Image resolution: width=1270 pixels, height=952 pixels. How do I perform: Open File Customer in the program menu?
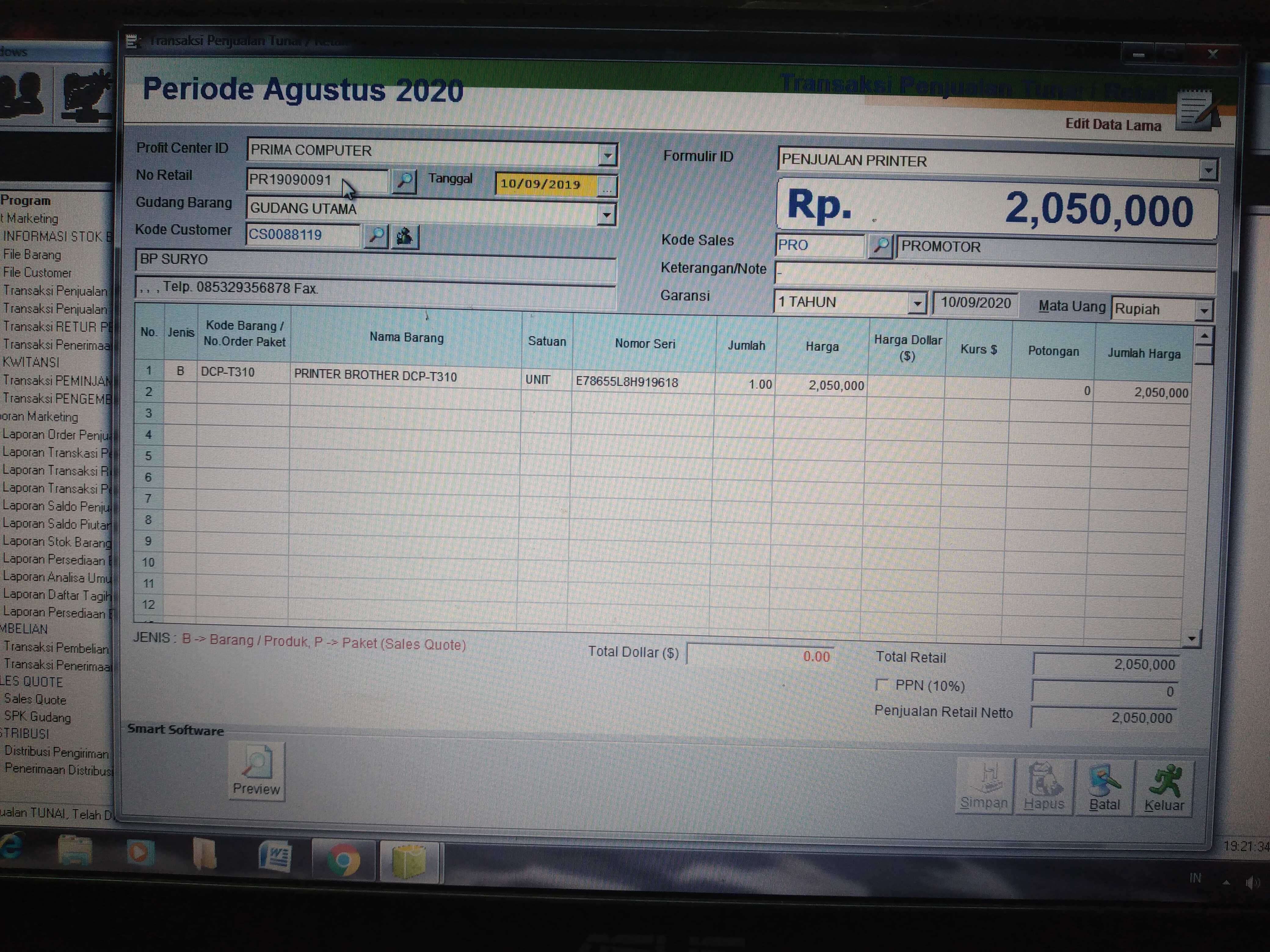point(37,272)
